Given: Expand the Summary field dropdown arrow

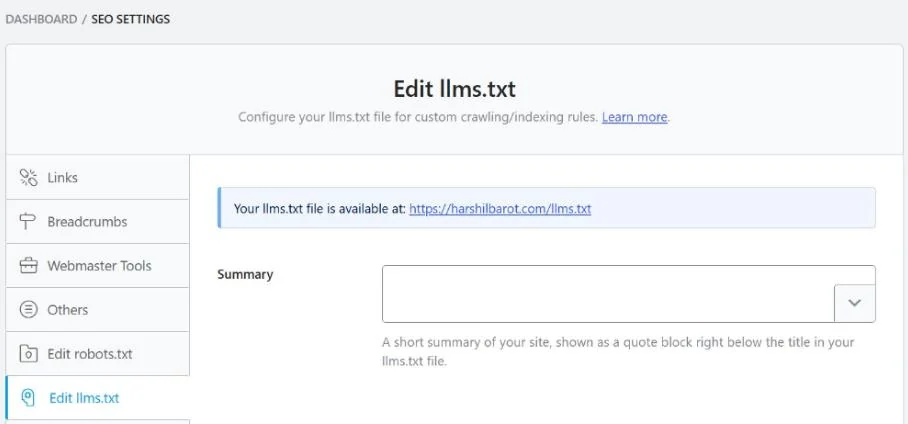Looking at the screenshot, I should [855, 303].
